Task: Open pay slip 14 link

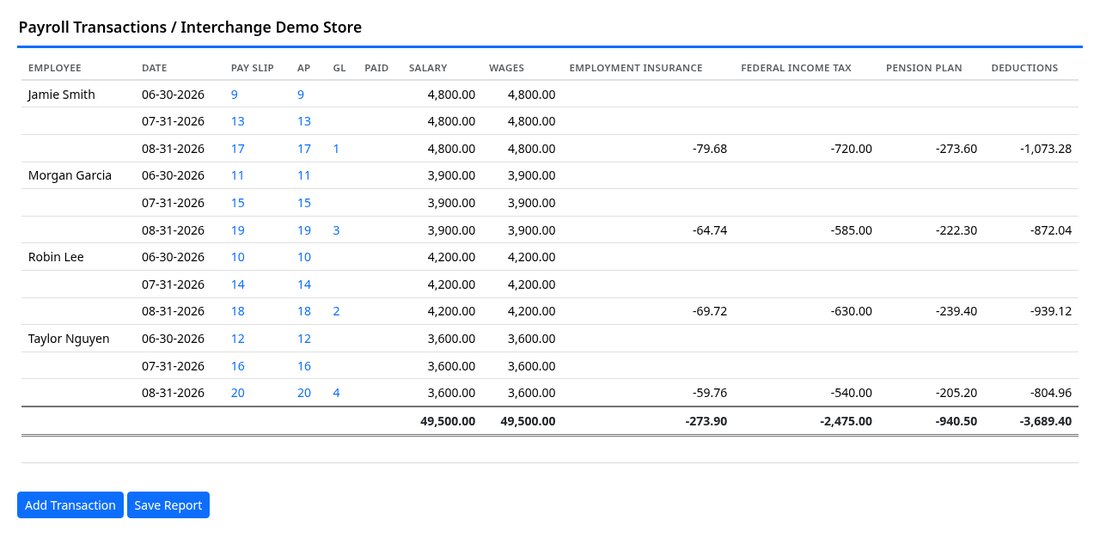Action: (238, 284)
